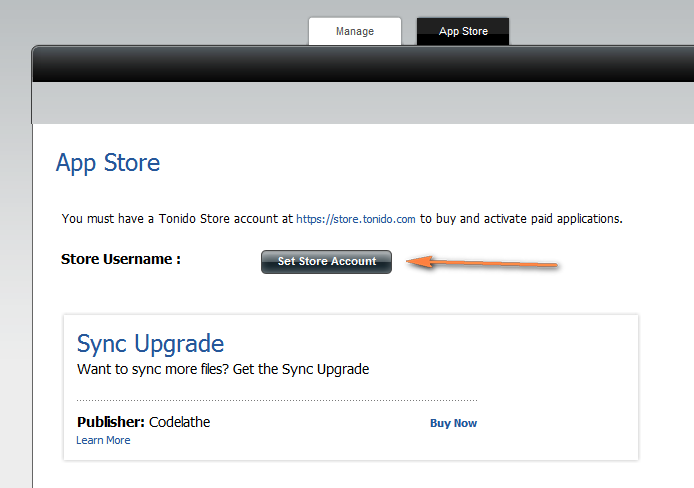Screen dimensions: 694x488
Task: Click the black header bar
Action: (363, 65)
